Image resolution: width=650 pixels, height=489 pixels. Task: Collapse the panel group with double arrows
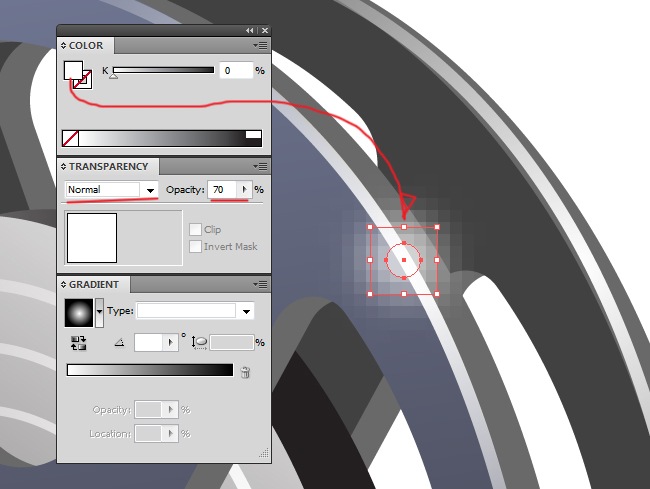click(250, 31)
